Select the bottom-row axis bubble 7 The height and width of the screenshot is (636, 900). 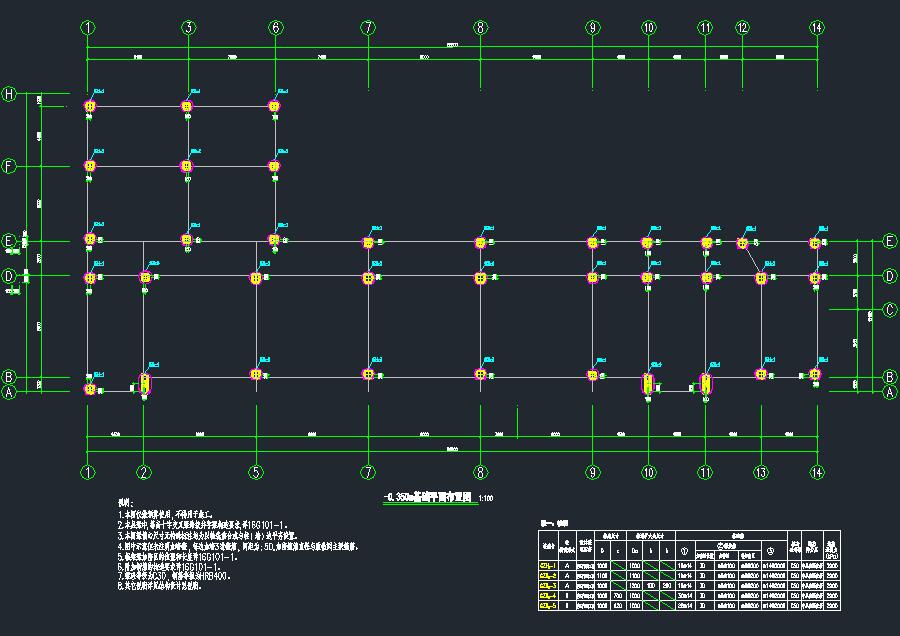(368, 472)
